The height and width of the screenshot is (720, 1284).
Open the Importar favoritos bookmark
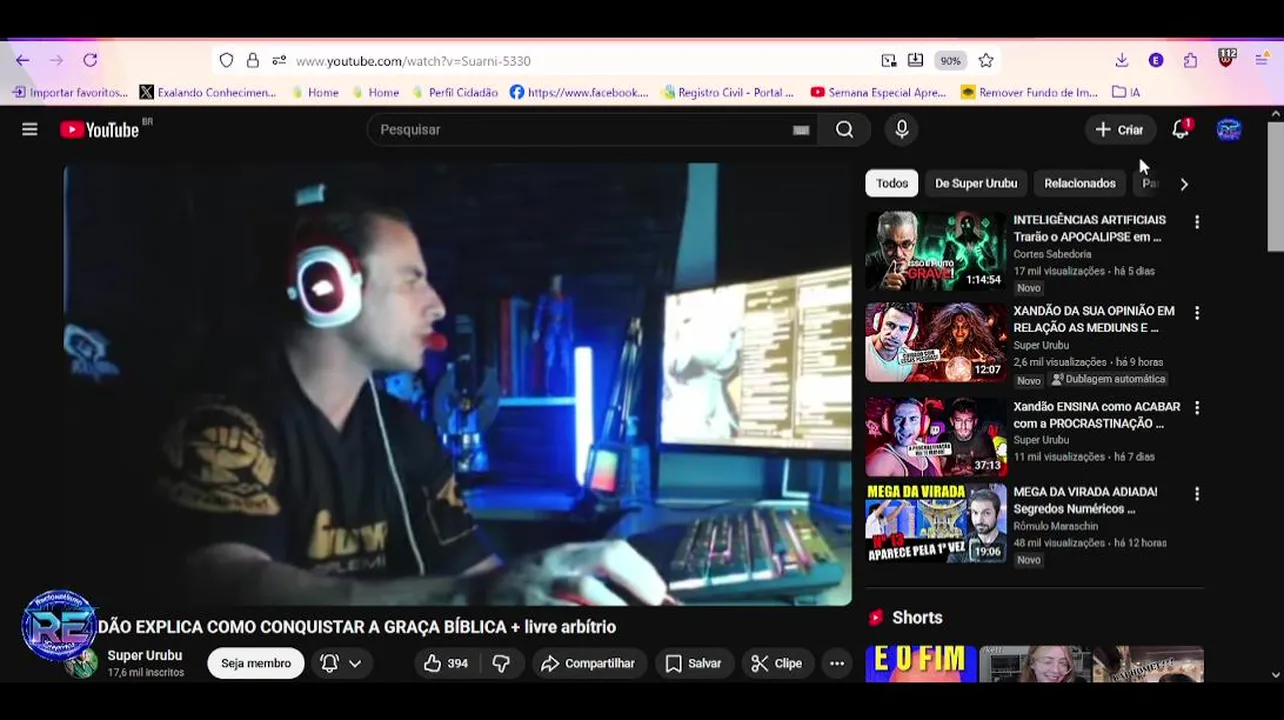70,92
